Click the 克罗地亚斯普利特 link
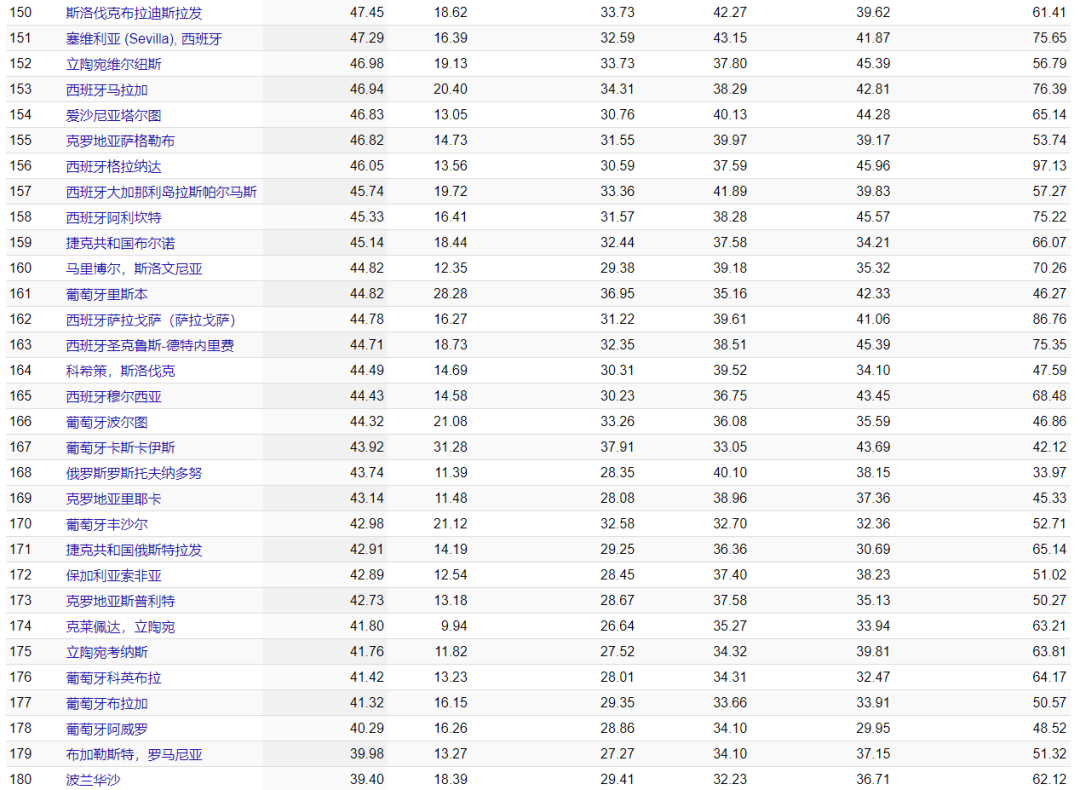 pyautogui.click(x=121, y=601)
